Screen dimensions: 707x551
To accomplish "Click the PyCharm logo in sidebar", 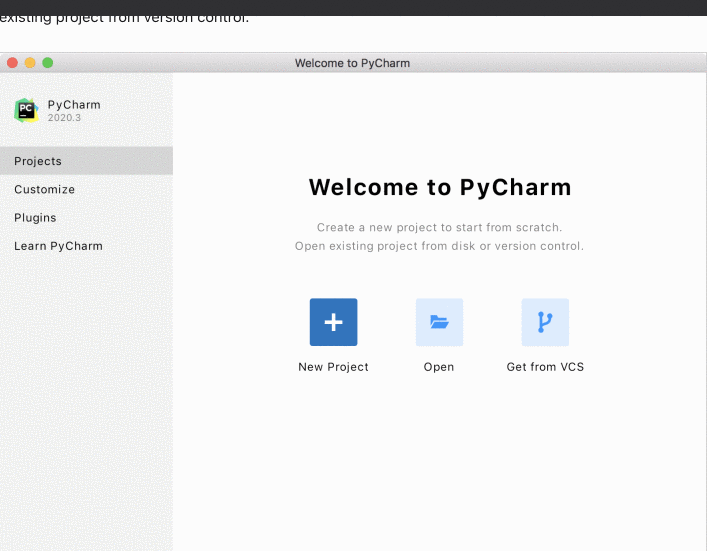I will click(x=26, y=110).
